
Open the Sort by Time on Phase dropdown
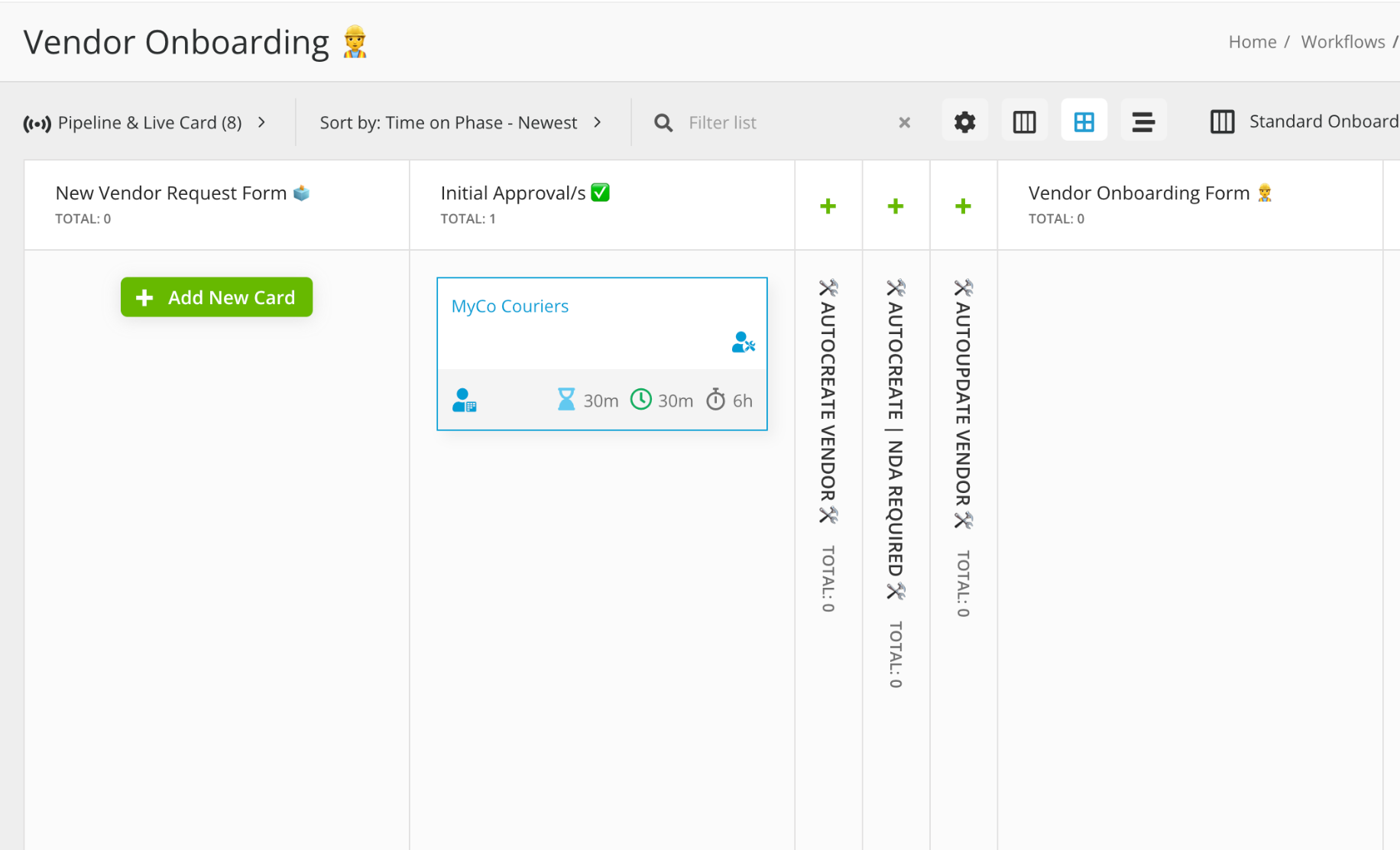(460, 123)
